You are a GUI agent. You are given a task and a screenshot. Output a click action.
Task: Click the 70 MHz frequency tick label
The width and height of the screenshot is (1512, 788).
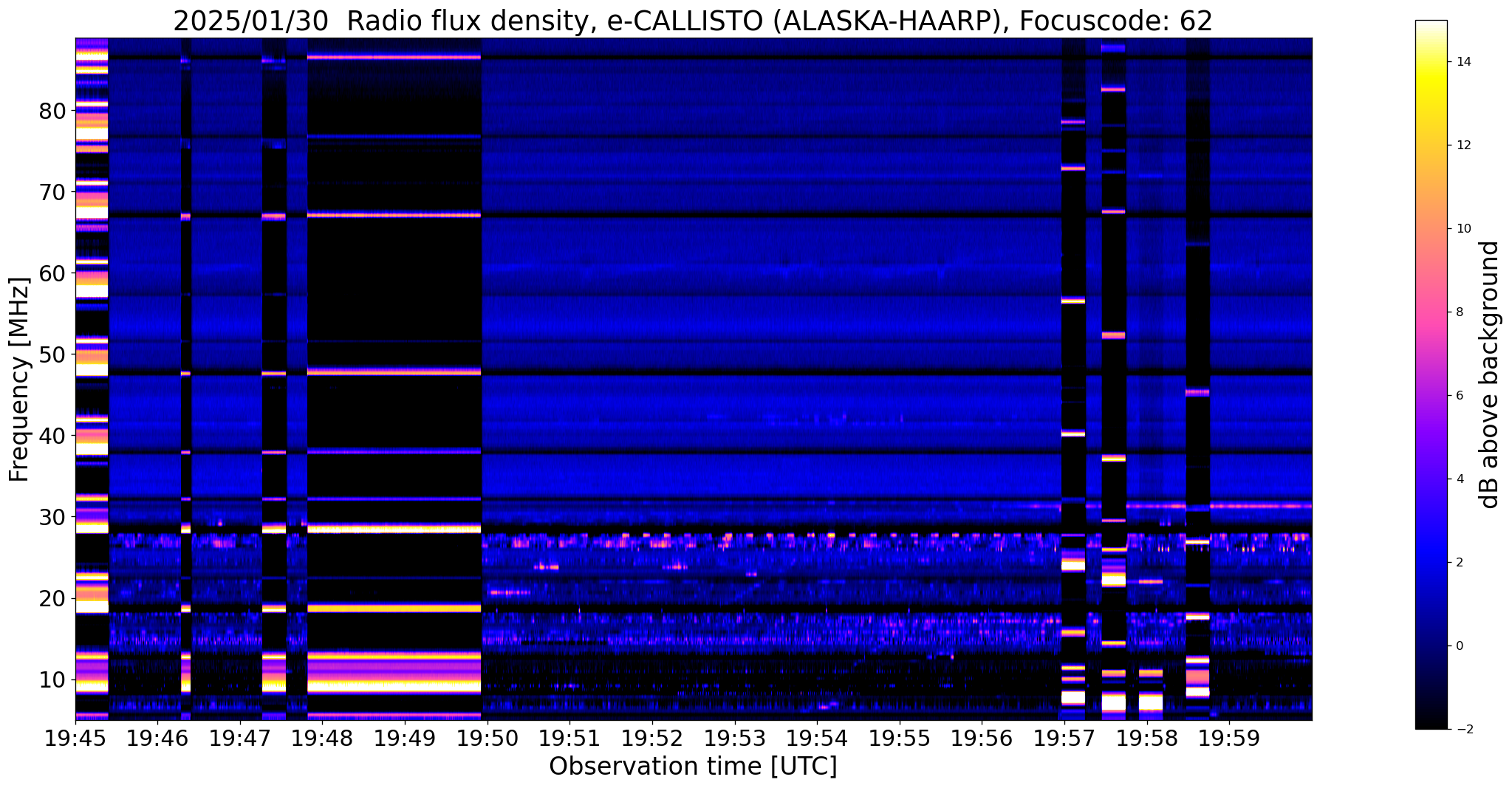(x=52, y=192)
